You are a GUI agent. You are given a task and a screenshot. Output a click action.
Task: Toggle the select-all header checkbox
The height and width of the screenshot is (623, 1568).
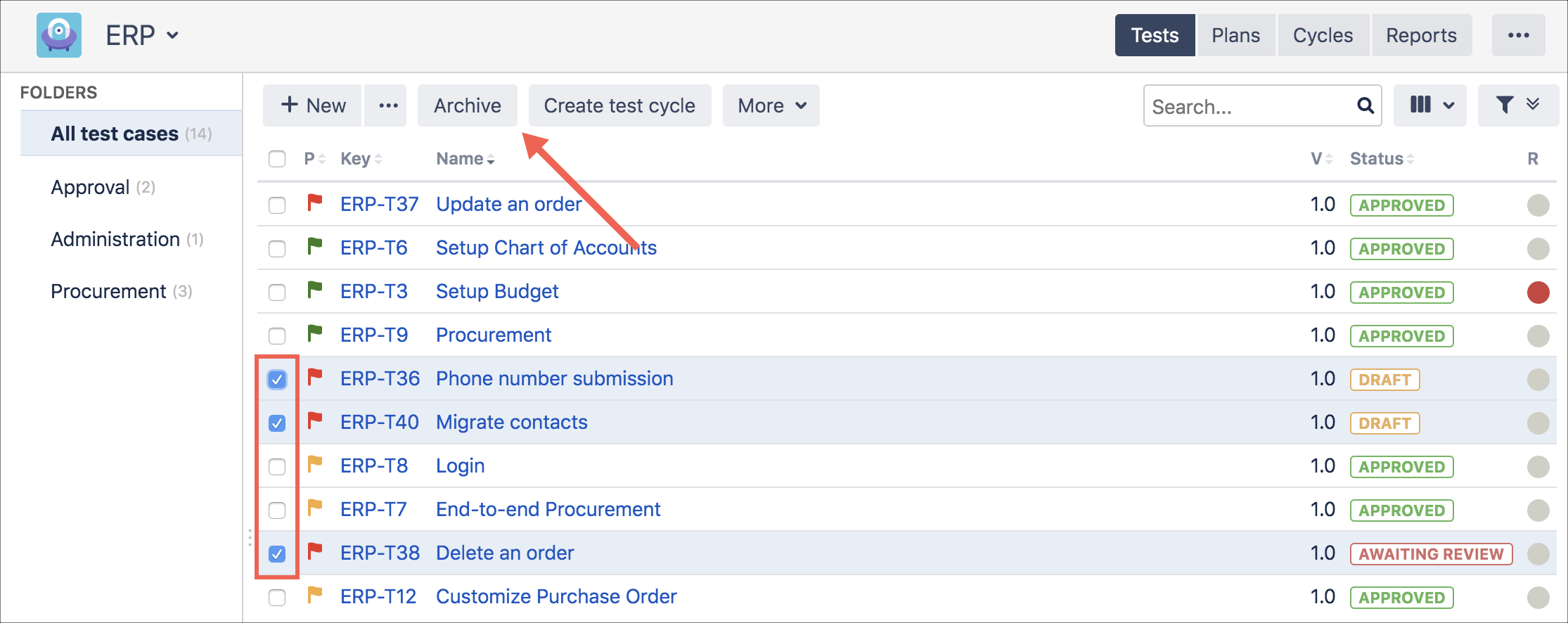click(277, 159)
